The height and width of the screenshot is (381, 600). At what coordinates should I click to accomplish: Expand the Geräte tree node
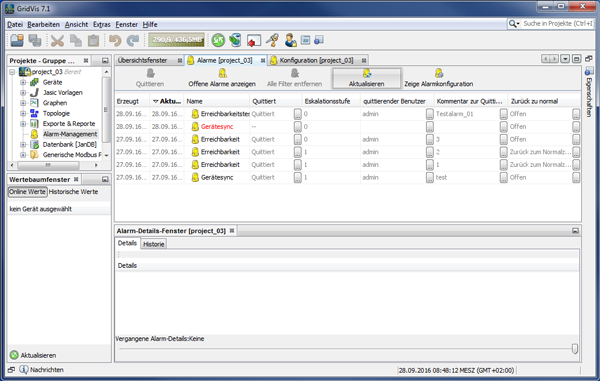pyautogui.click(x=23, y=82)
